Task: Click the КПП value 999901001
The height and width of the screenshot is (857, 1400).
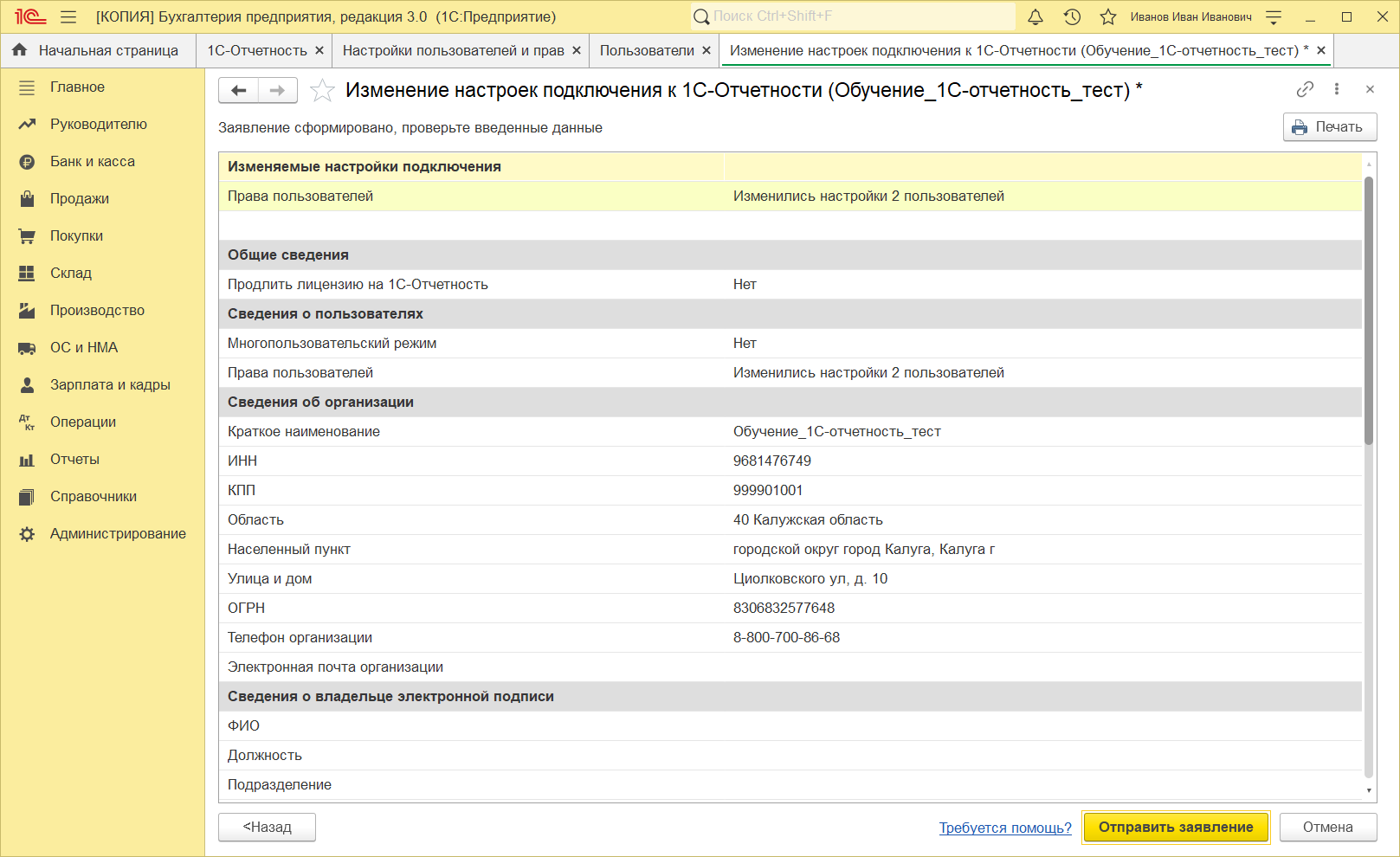Action: pos(768,491)
